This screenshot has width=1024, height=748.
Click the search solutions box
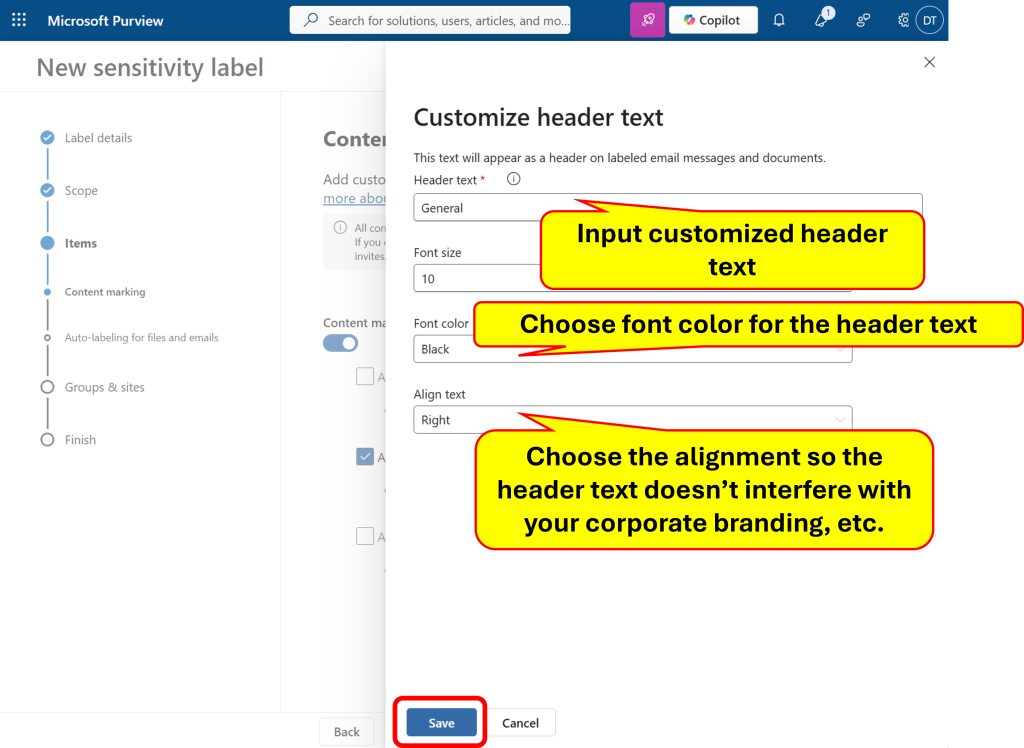(x=430, y=20)
